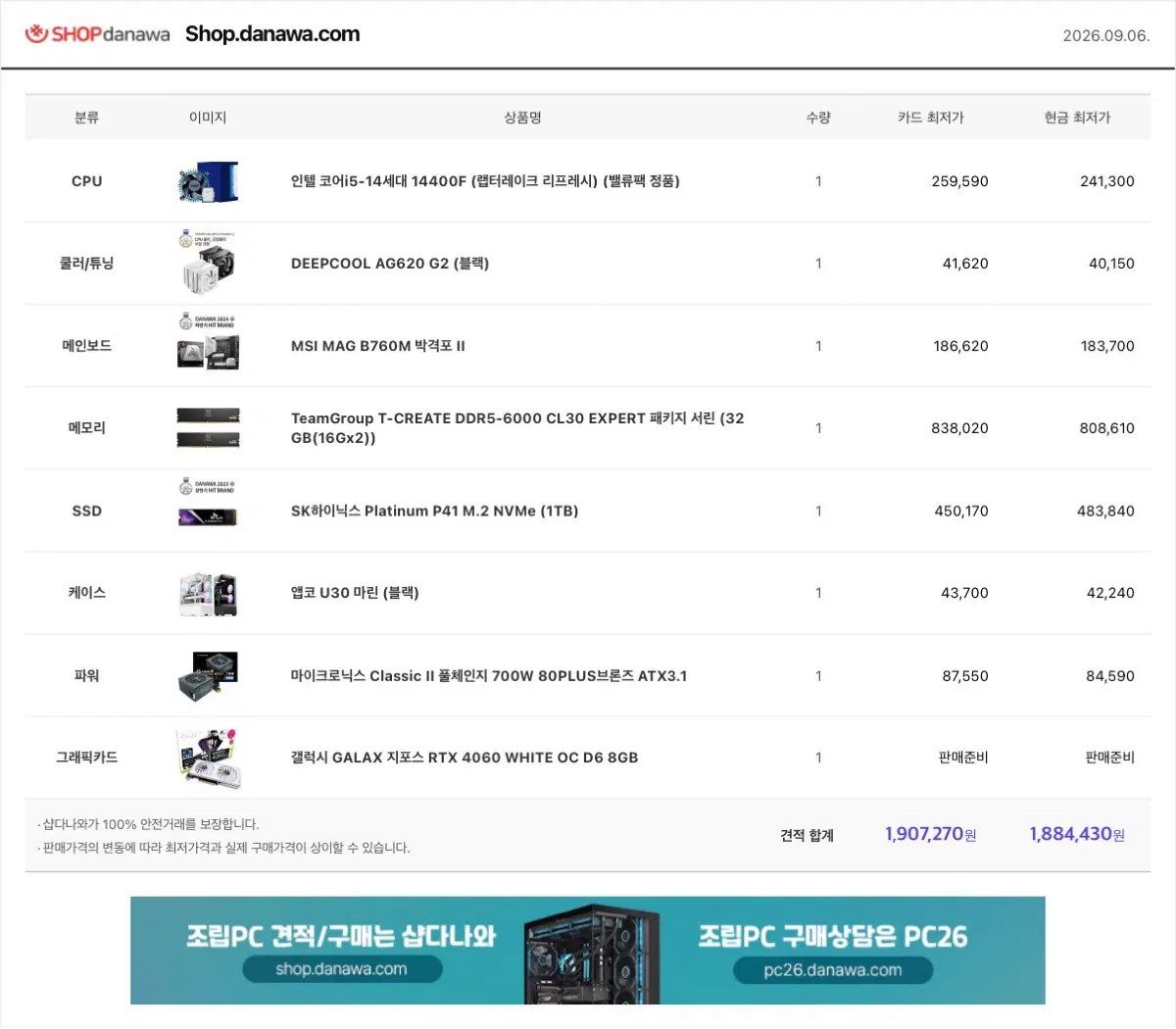Click the 메모리 category label
The image size is (1176, 1029).
point(87,428)
